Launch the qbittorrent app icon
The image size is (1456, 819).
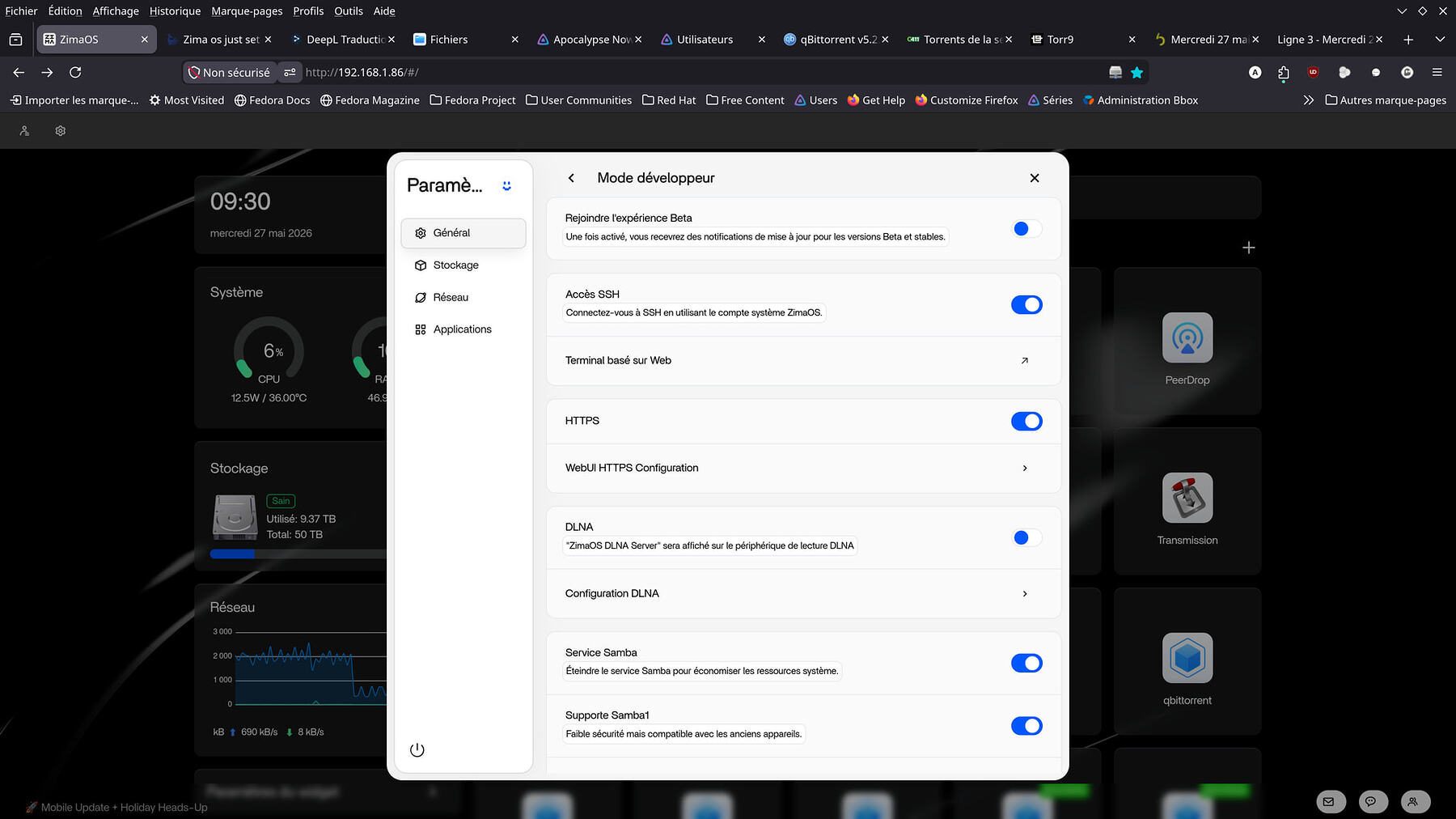(1187, 658)
